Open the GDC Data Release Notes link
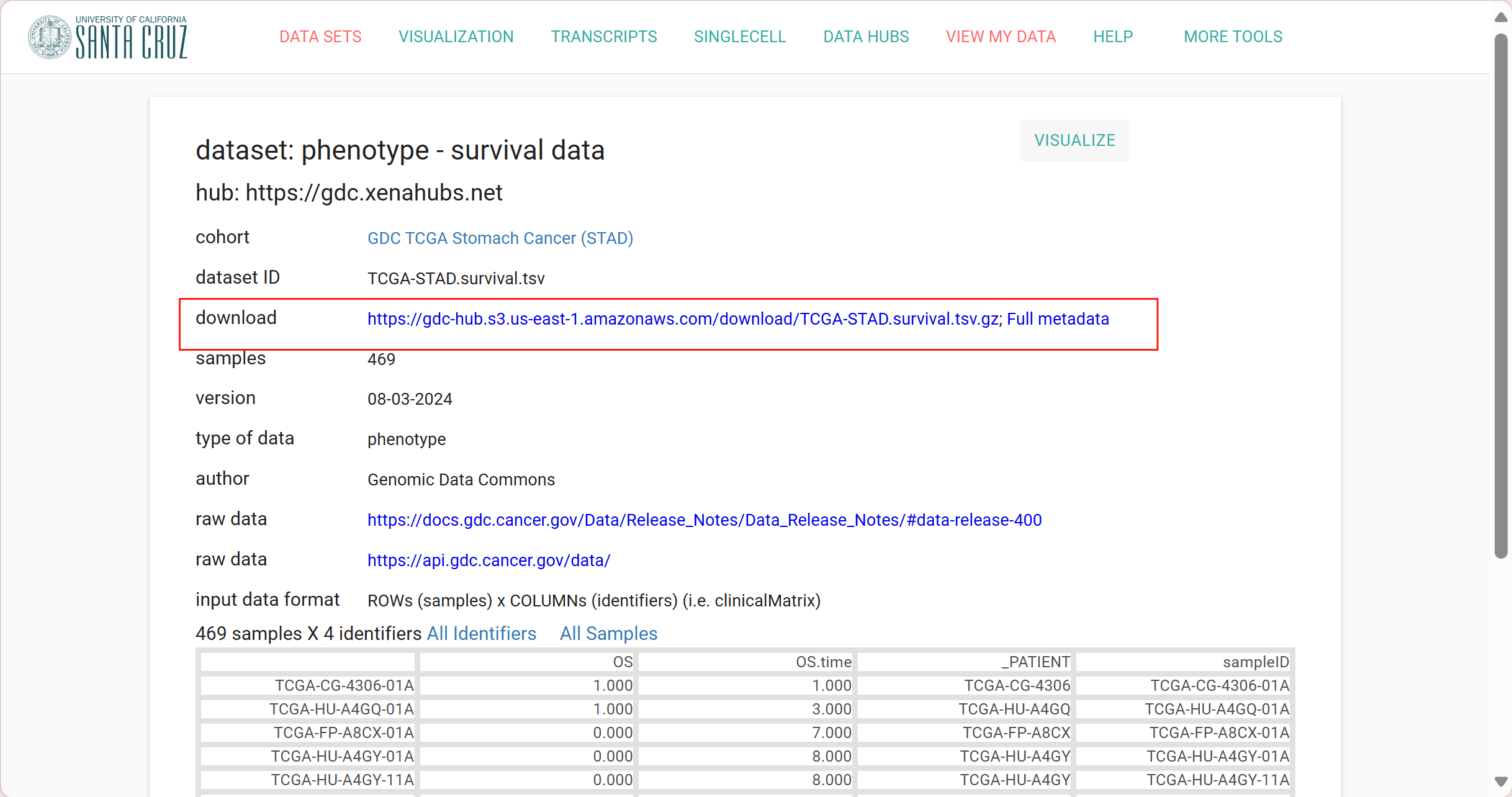 coord(704,520)
